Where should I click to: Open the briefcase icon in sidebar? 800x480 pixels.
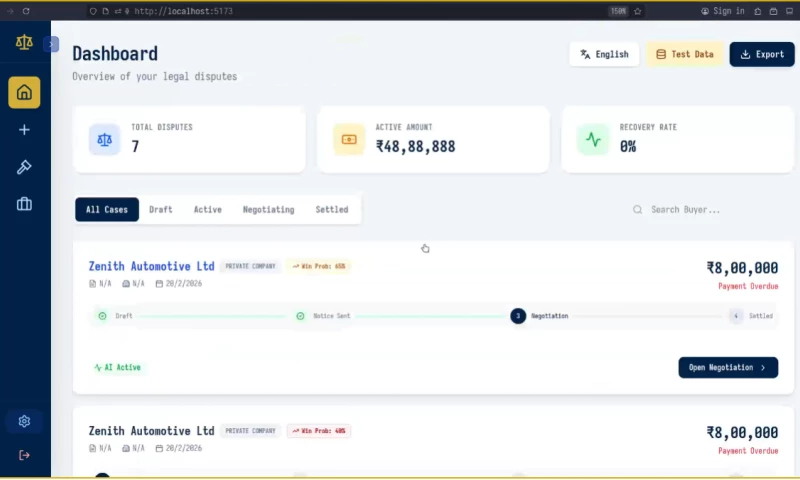24,204
